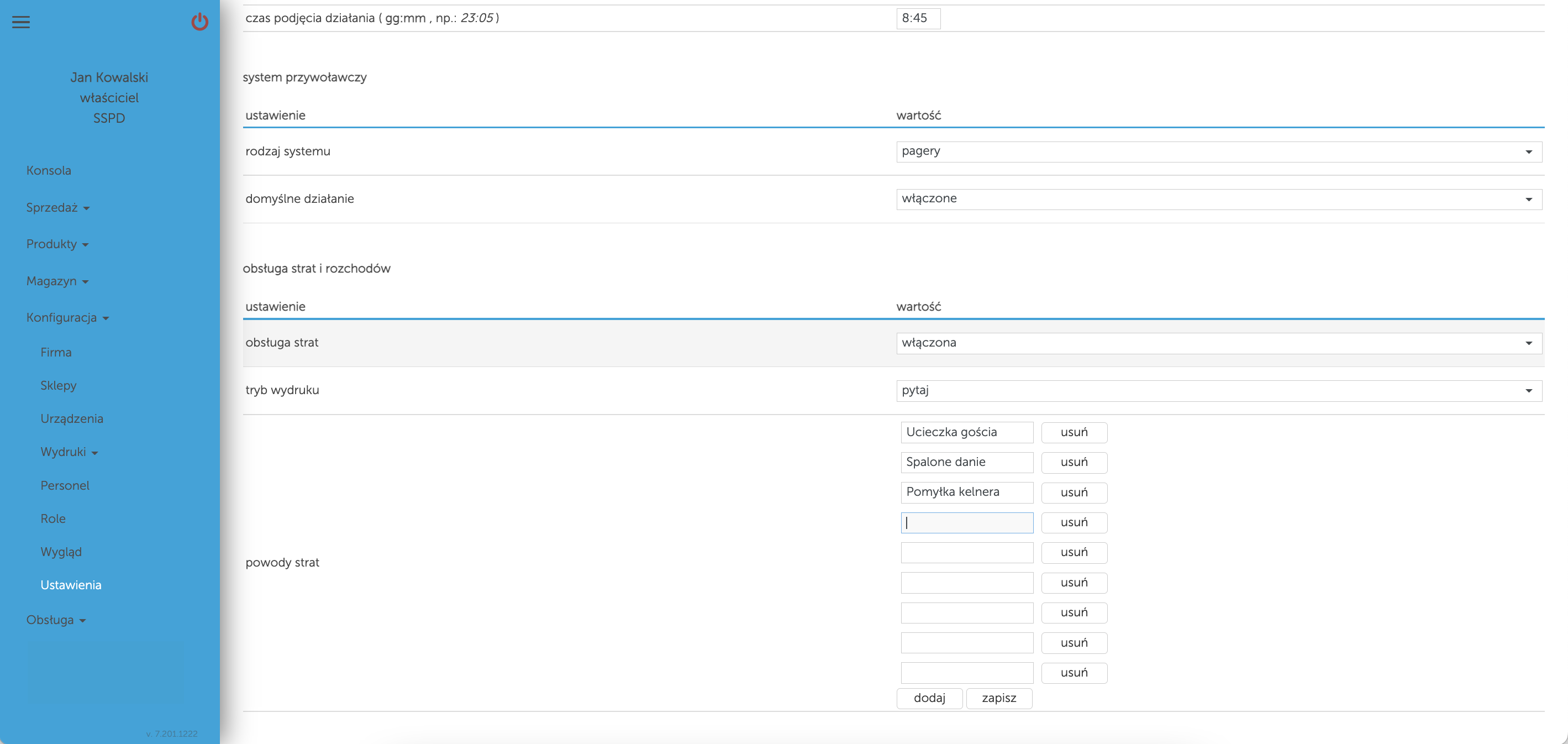Click the time field showing 8:45
Image resolution: width=1568 pixels, height=744 pixels.
click(x=918, y=18)
